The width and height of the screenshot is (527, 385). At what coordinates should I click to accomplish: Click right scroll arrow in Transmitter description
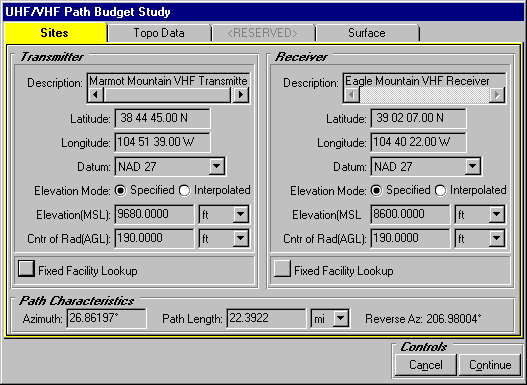(241, 95)
